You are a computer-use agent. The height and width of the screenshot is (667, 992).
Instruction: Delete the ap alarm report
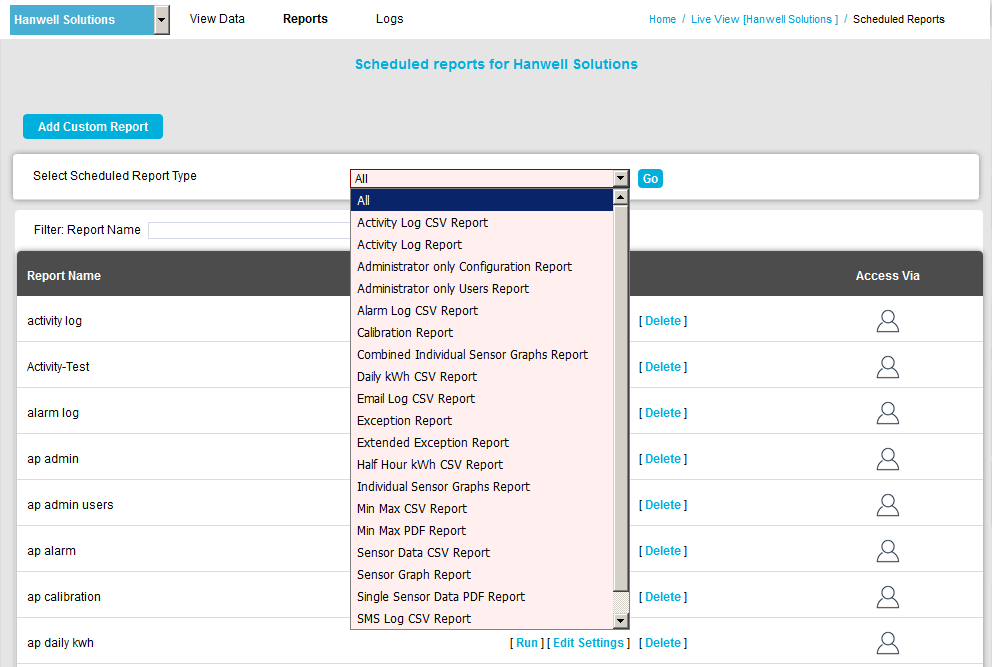[x=662, y=551]
